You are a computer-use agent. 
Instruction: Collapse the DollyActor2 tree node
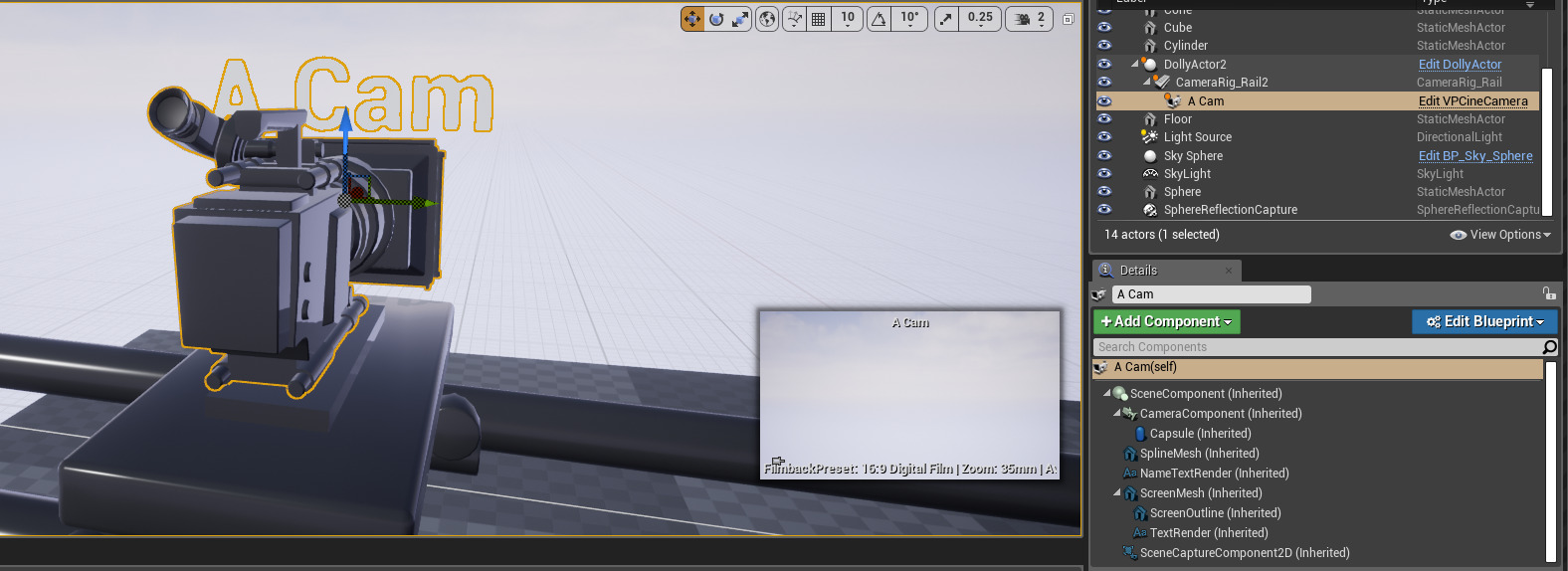point(1135,64)
